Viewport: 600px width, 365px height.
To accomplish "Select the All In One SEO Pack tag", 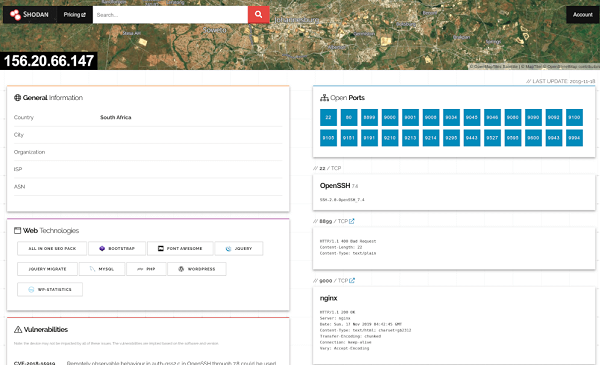I will click(x=52, y=248).
